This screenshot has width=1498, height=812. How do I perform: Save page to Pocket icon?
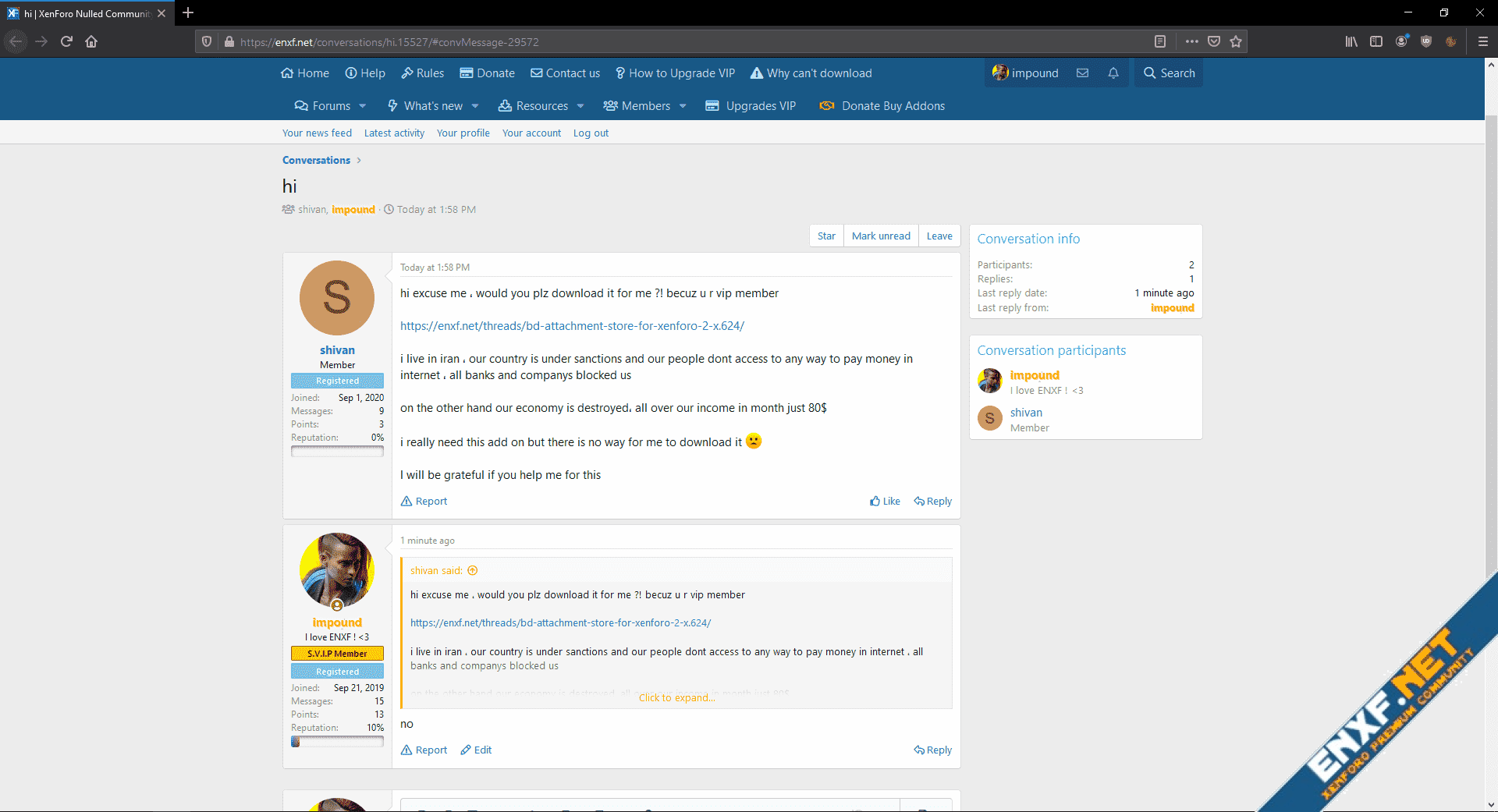(x=1214, y=41)
